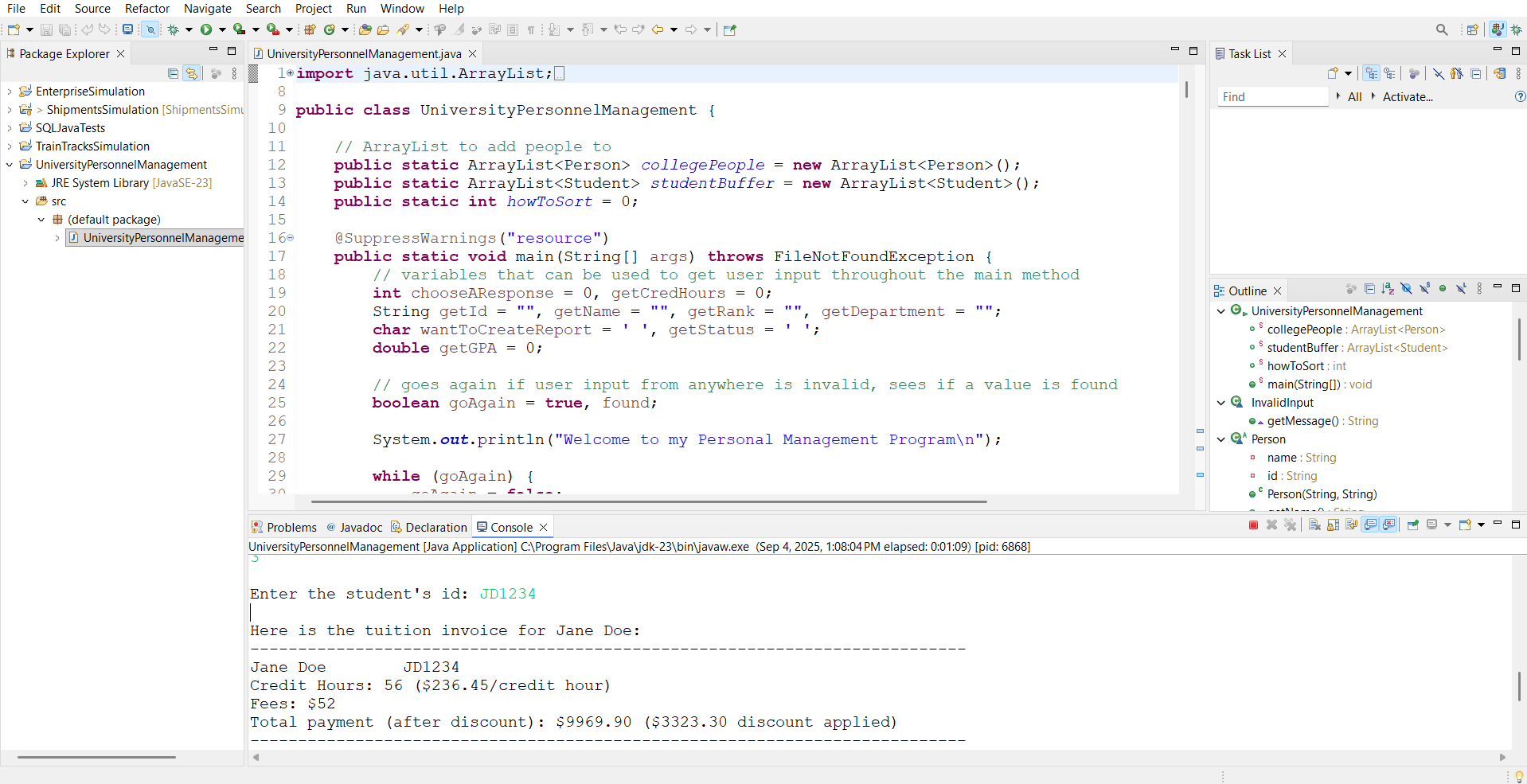This screenshot has height=784, width=1527.
Task: Activate task list filters via Activate link
Action: click(x=1408, y=96)
